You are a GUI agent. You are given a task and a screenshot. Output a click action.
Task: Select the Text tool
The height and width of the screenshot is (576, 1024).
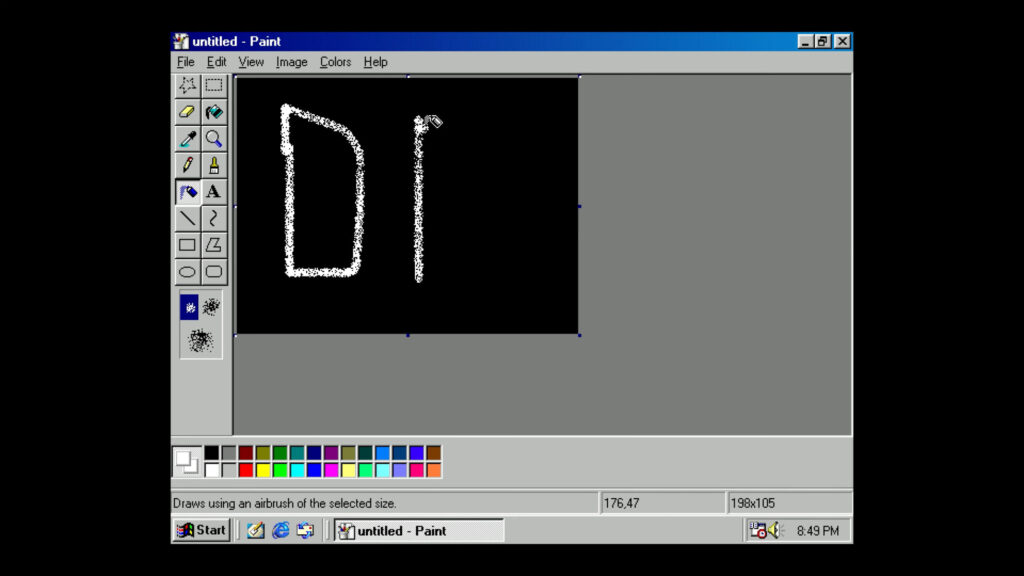click(213, 191)
